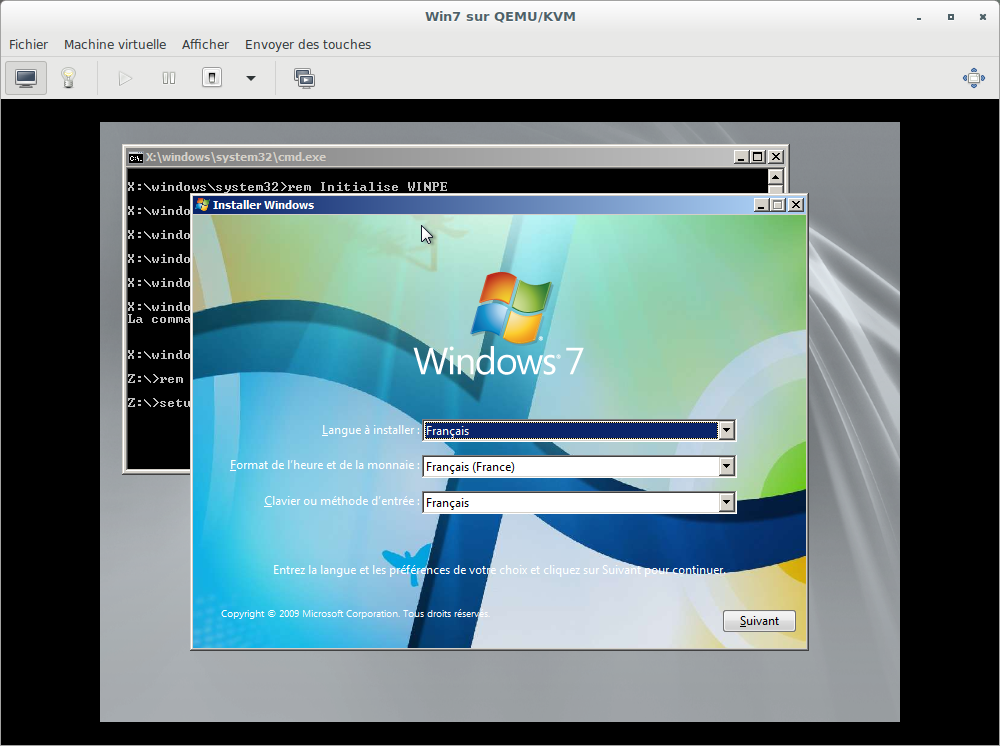This screenshot has width=1000, height=746.
Task: Open the snapshot manager icon
Action: (304, 78)
